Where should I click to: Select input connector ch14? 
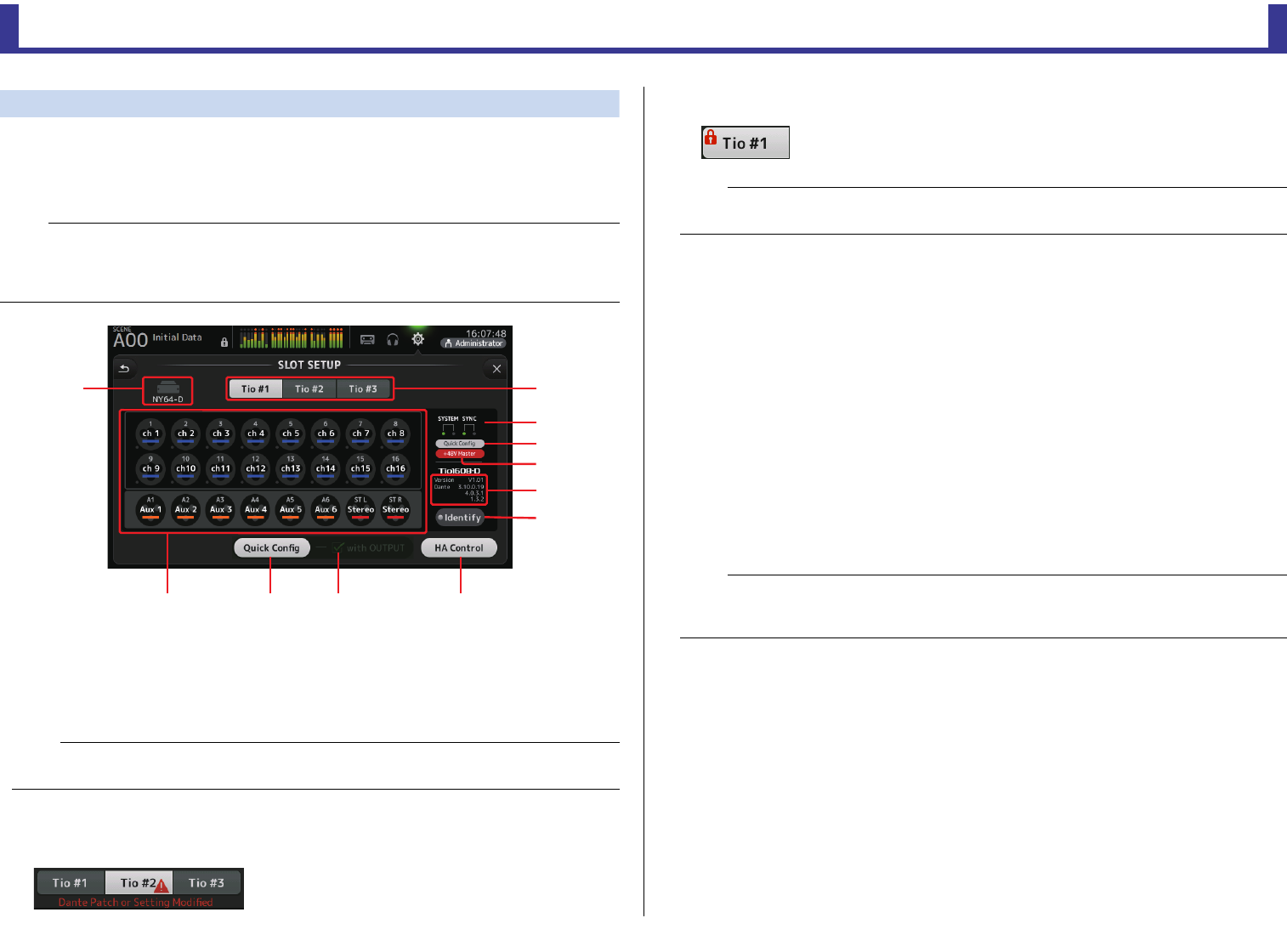click(x=326, y=467)
